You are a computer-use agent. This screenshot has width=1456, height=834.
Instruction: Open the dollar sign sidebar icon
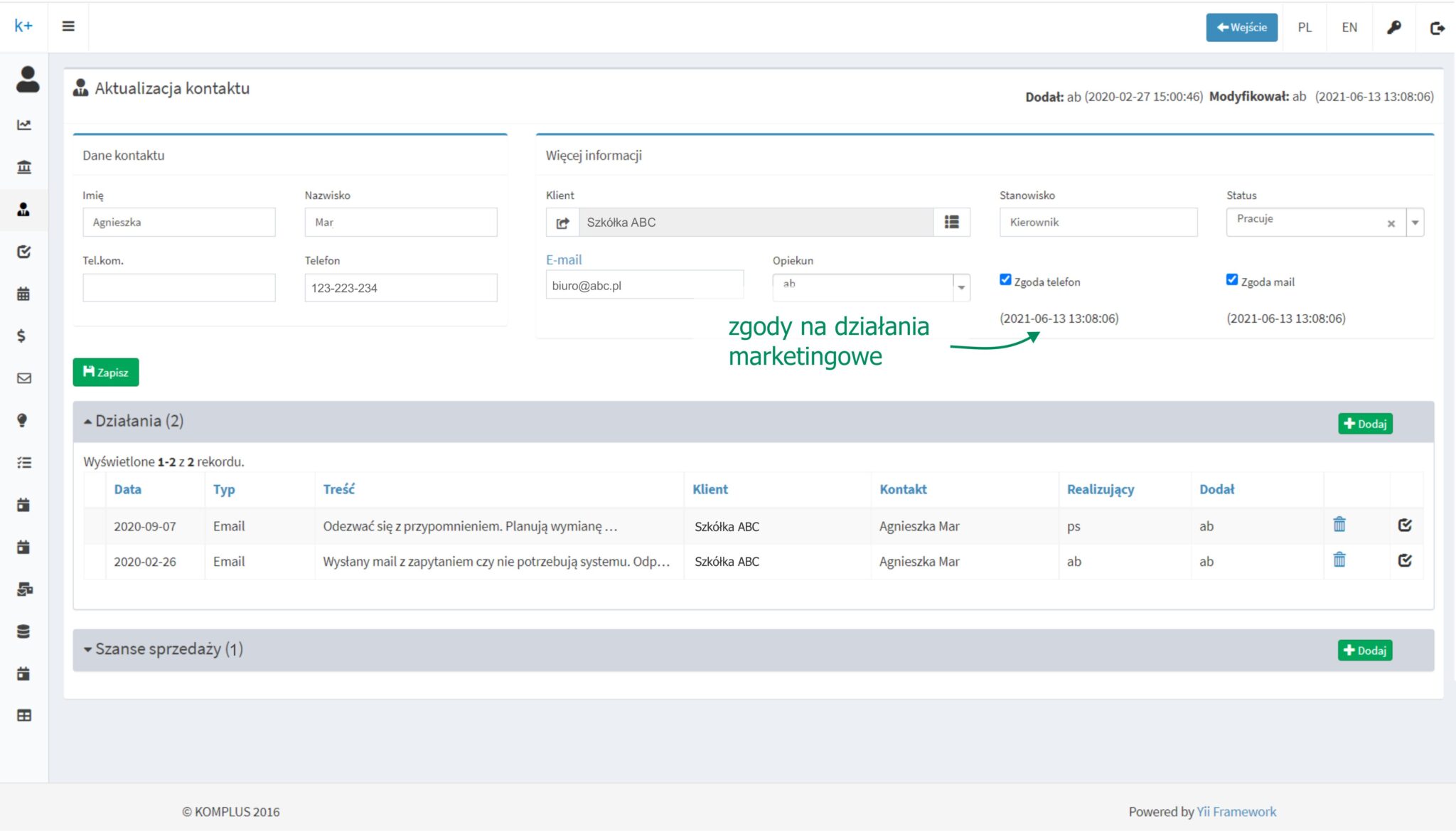click(21, 336)
